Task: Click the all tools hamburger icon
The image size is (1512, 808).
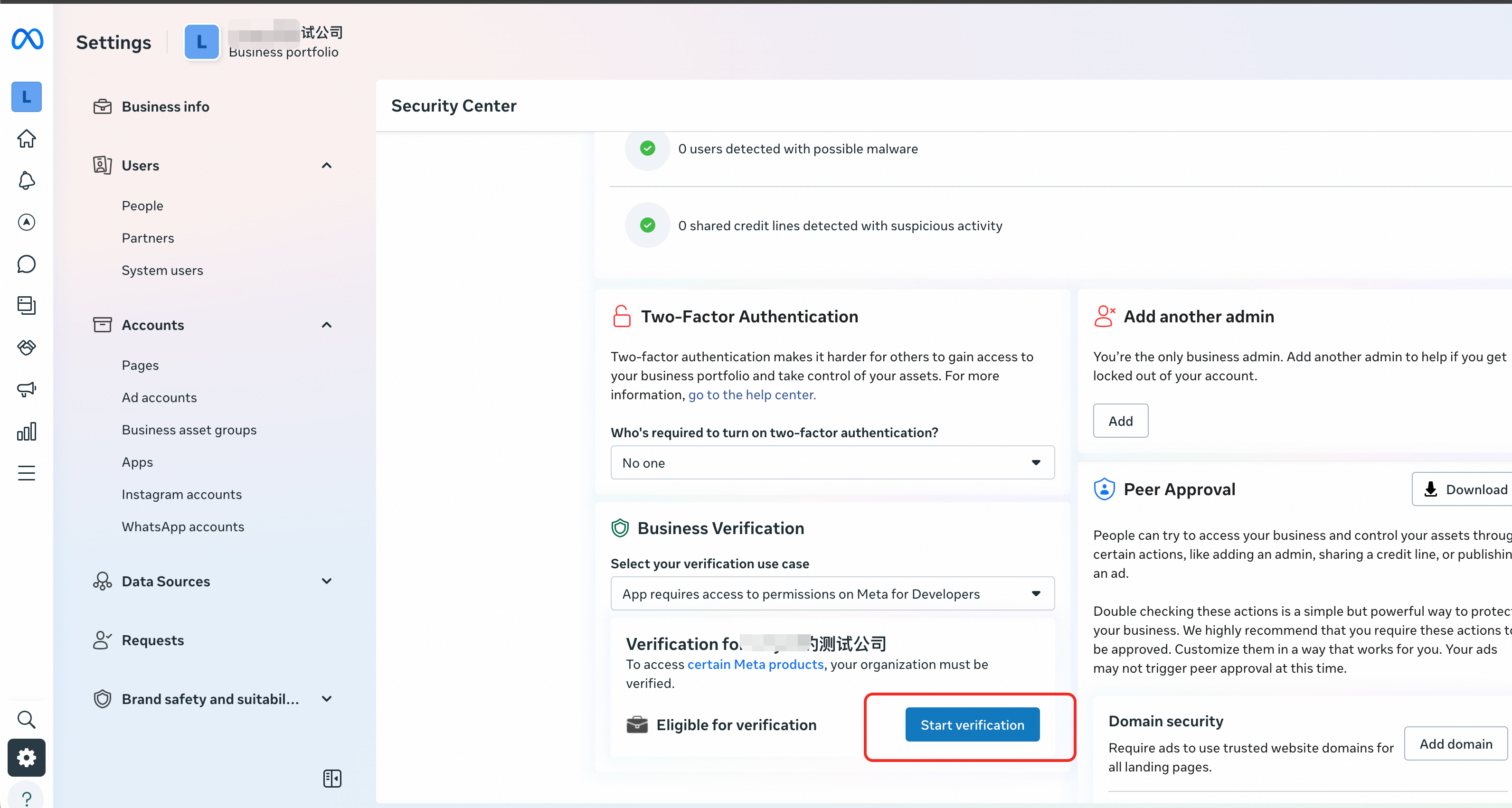Action: (27, 473)
